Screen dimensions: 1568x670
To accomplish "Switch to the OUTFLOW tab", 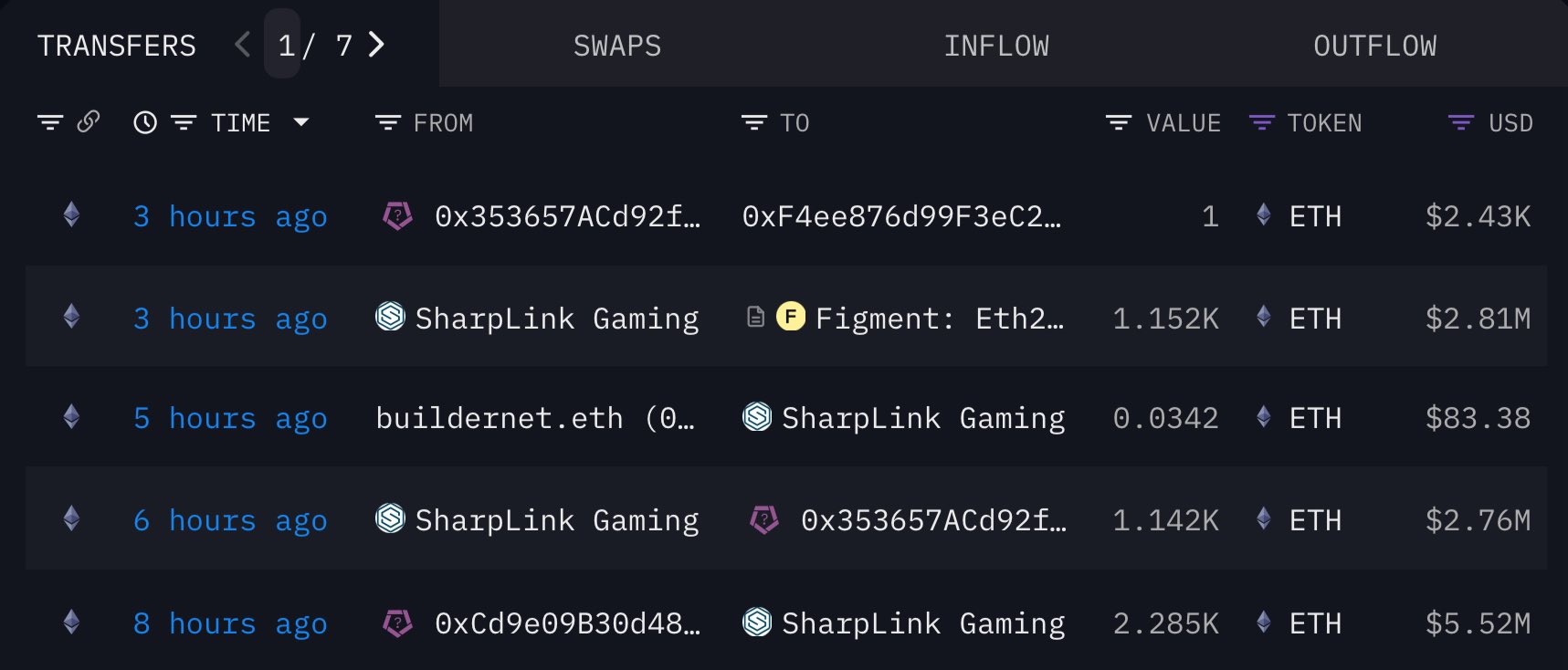I will [x=1374, y=46].
